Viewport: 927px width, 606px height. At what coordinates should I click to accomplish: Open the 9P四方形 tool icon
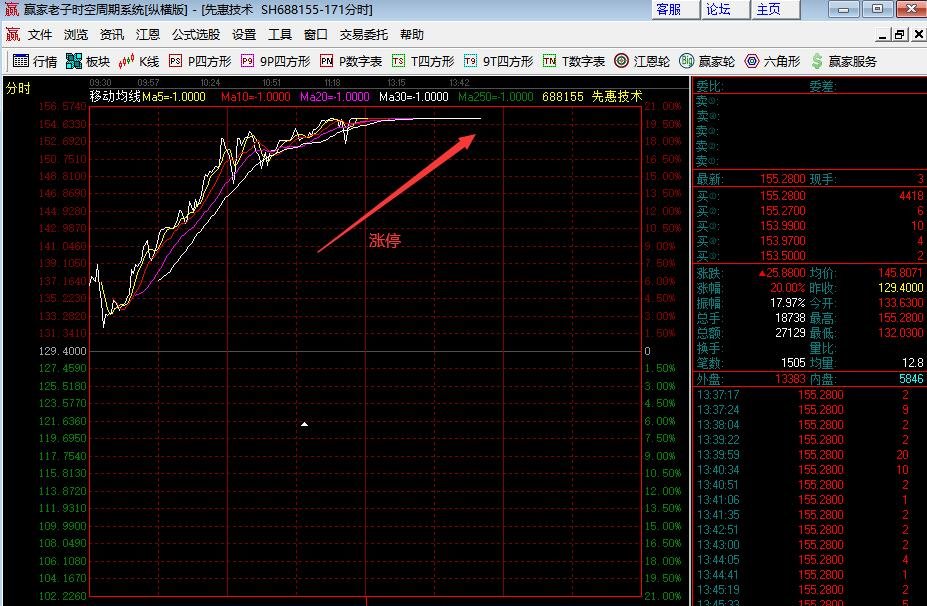[247, 61]
